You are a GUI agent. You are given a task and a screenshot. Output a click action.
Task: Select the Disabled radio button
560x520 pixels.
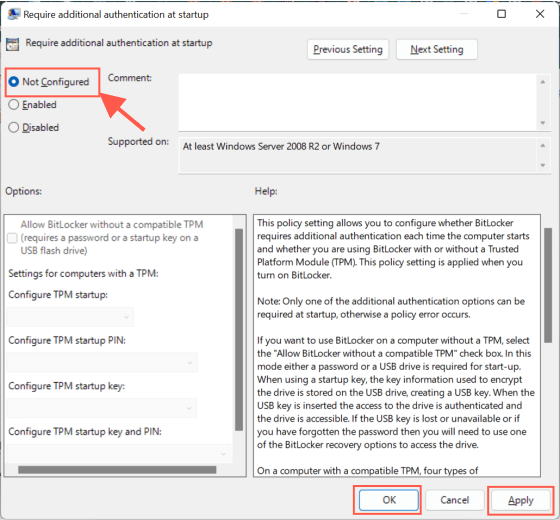14,128
